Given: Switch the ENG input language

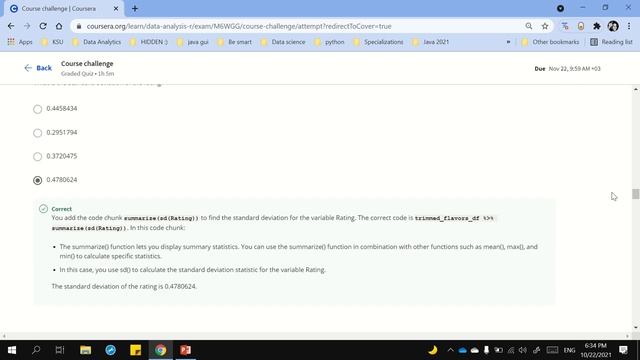Looking at the screenshot, I should coord(569,350).
